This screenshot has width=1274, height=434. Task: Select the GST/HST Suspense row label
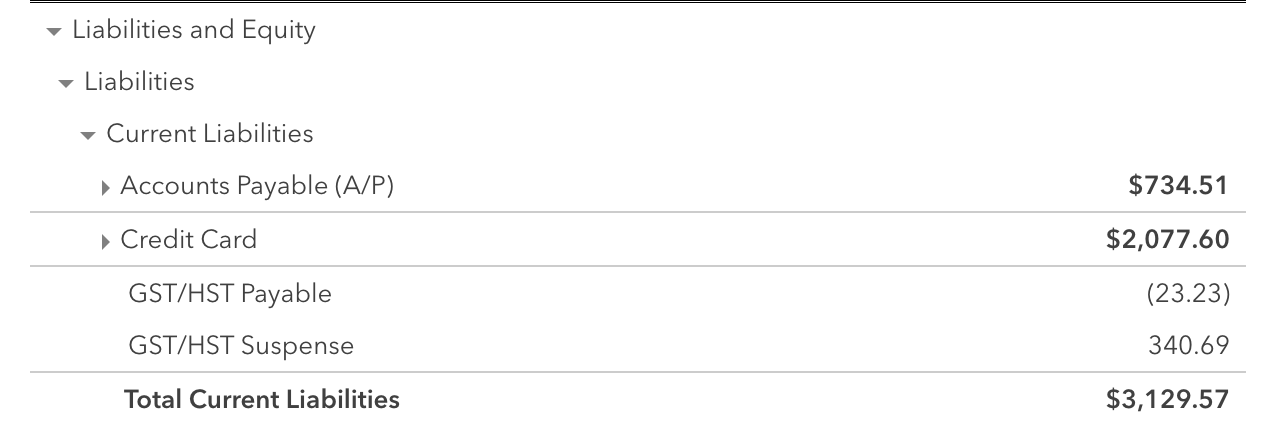[x=241, y=346]
